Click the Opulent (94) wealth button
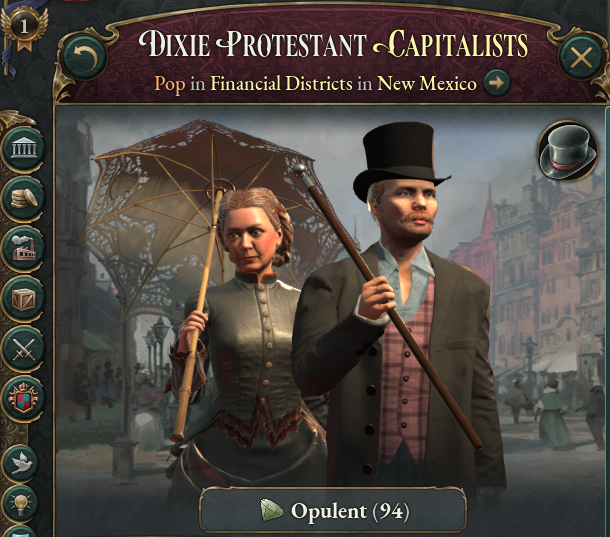The height and width of the screenshot is (537, 610). tap(333, 510)
